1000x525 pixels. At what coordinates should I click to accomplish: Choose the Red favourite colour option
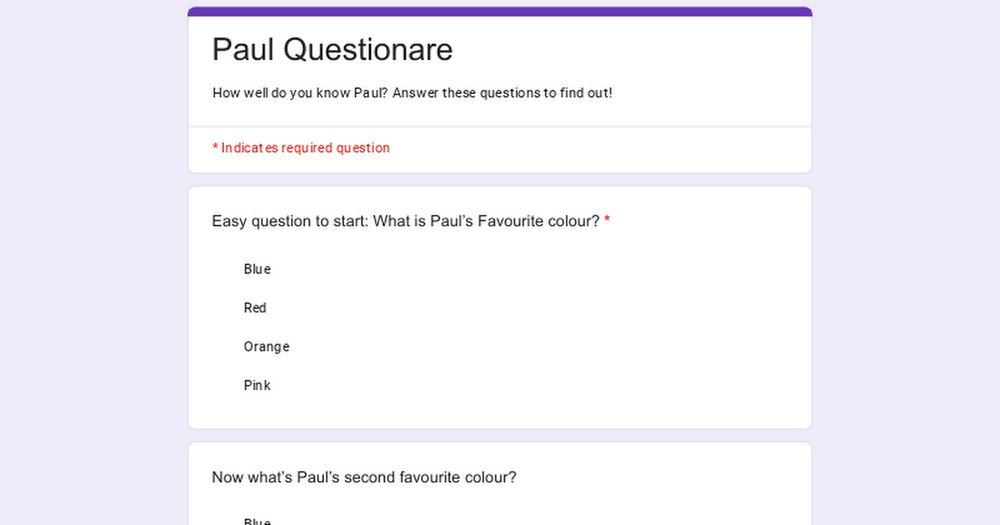pyautogui.click(x=254, y=308)
